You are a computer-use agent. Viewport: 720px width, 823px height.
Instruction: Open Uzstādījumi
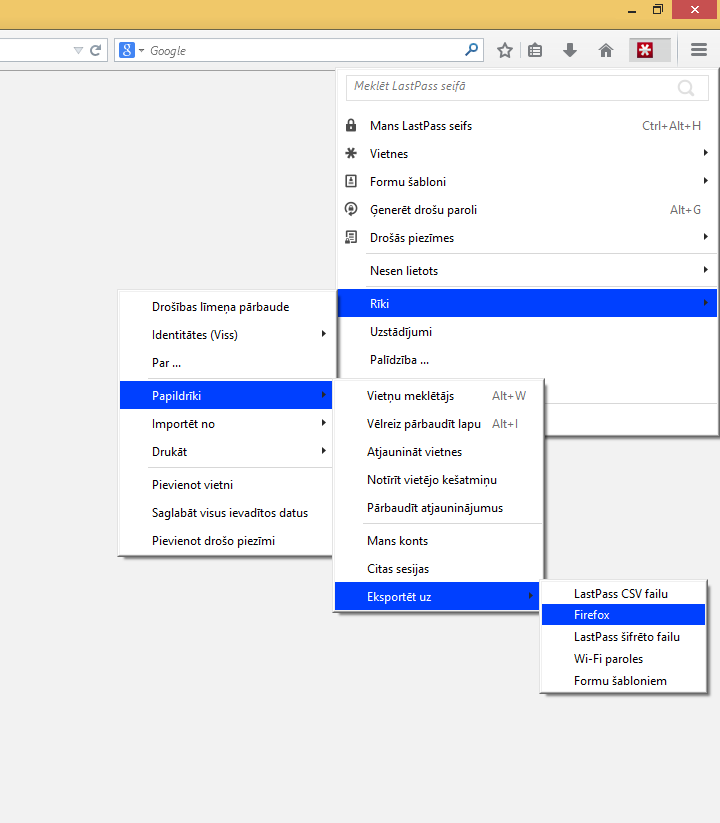pyautogui.click(x=527, y=332)
